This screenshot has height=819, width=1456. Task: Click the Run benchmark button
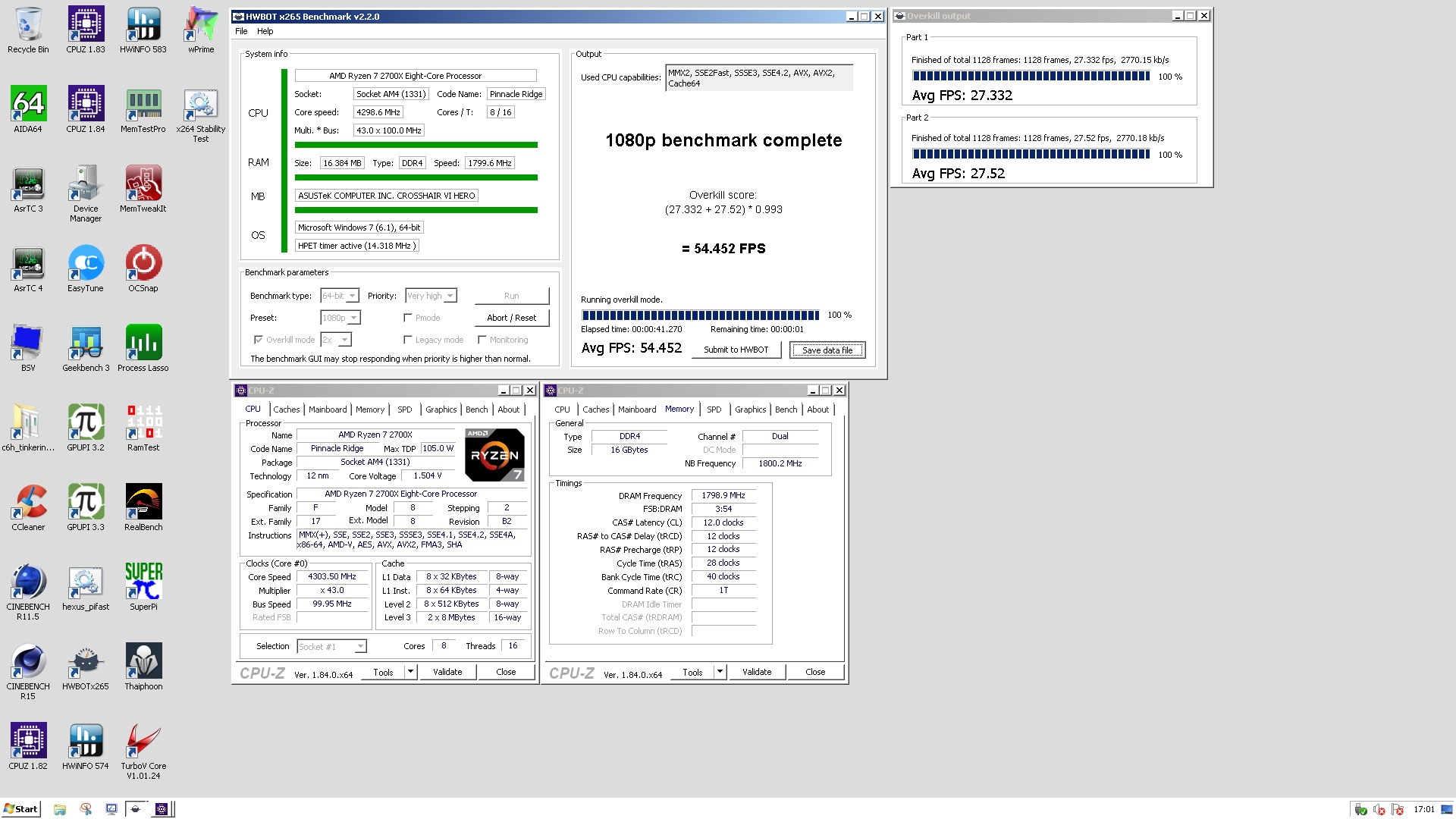512,296
